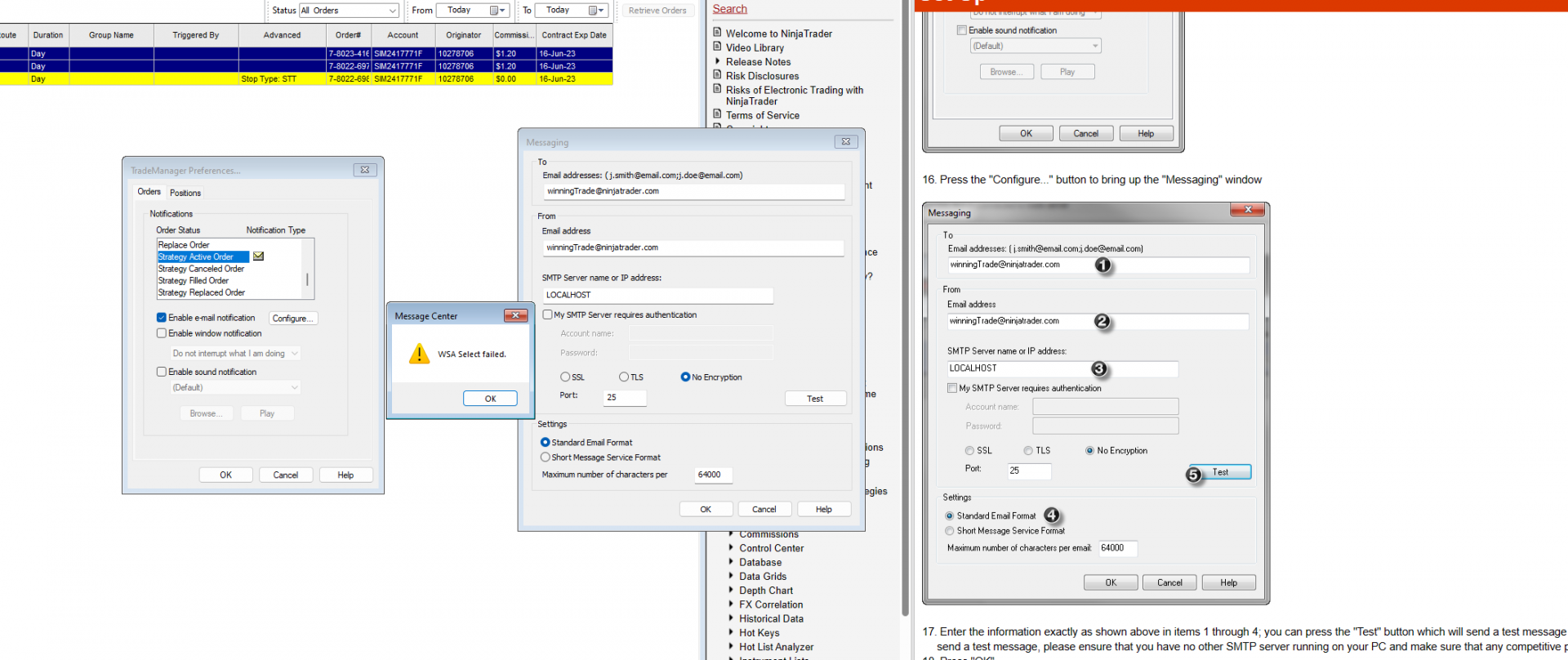Select the TLS option in live Messaging dialog
The width and height of the screenshot is (1568, 660).
pyautogui.click(x=624, y=377)
